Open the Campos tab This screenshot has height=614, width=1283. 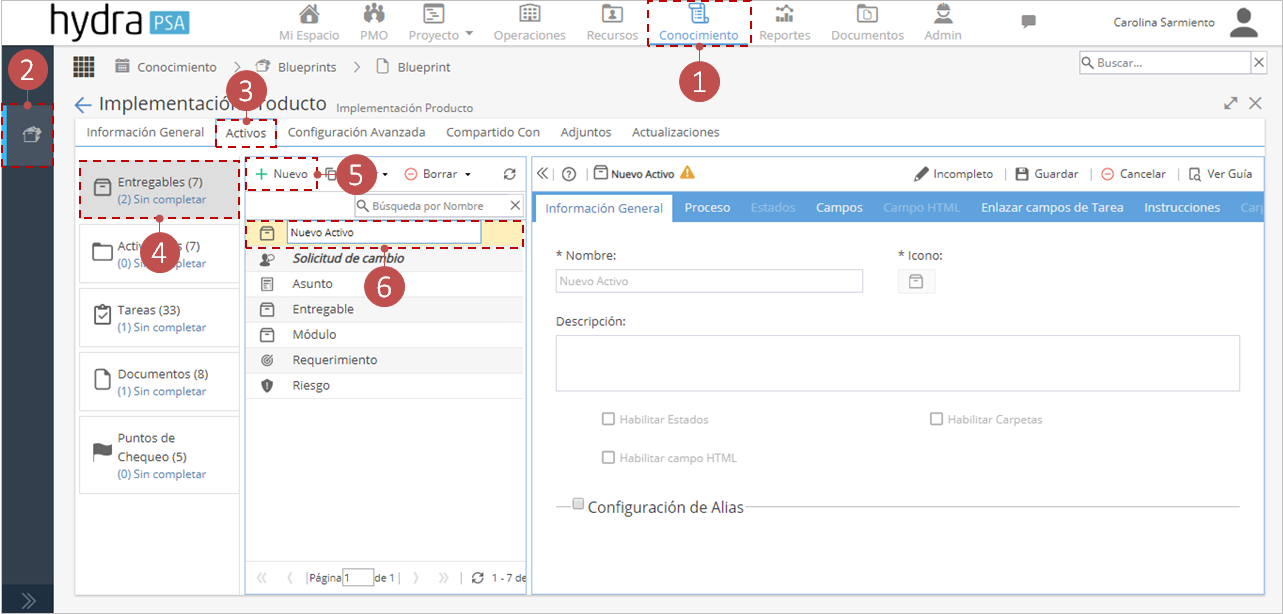pyautogui.click(x=838, y=207)
